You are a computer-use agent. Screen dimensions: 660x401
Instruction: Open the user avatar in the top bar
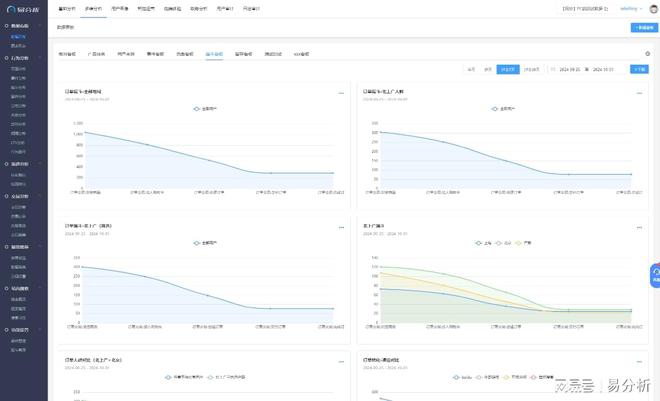click(x=653, y=9)
